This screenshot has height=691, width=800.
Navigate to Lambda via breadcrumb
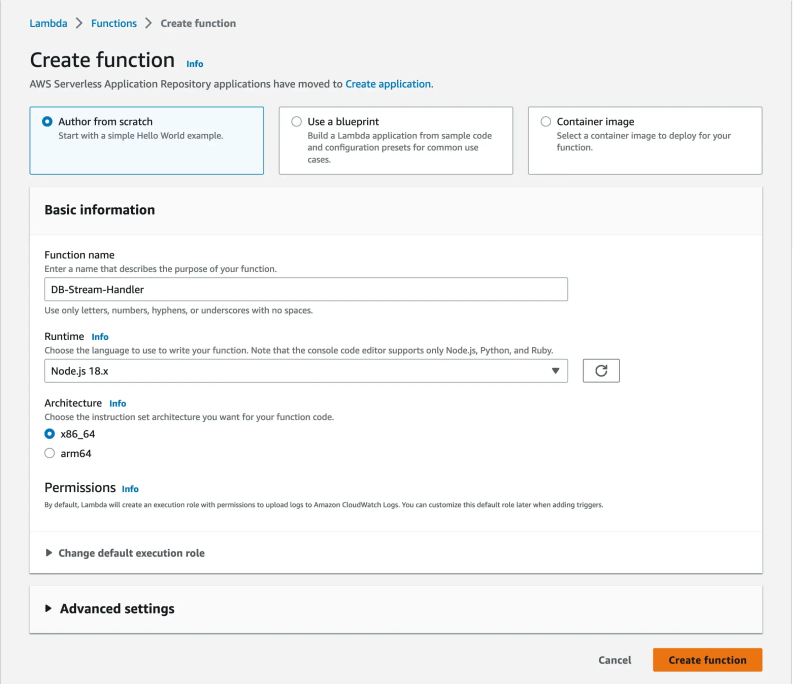pyautogui.click(x=48, y=22)
